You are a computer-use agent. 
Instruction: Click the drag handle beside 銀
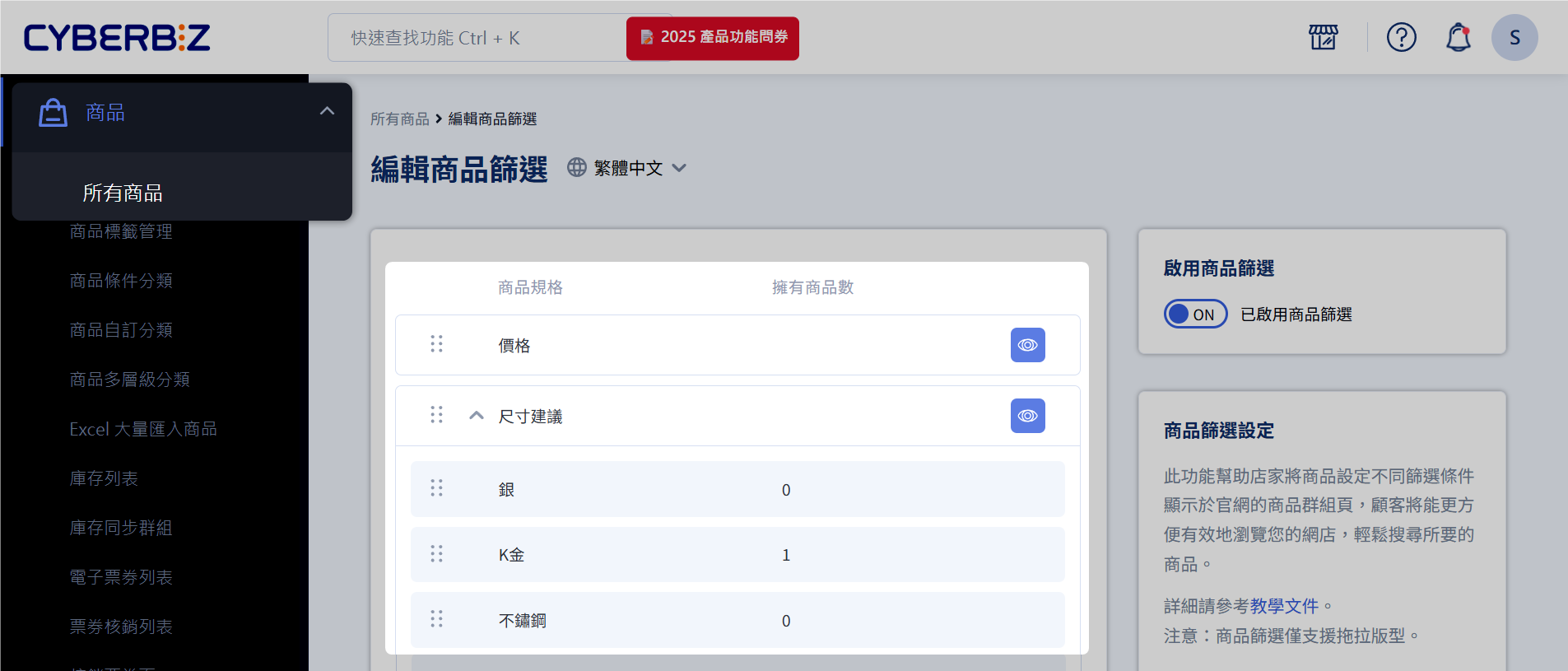coord(436,488)
